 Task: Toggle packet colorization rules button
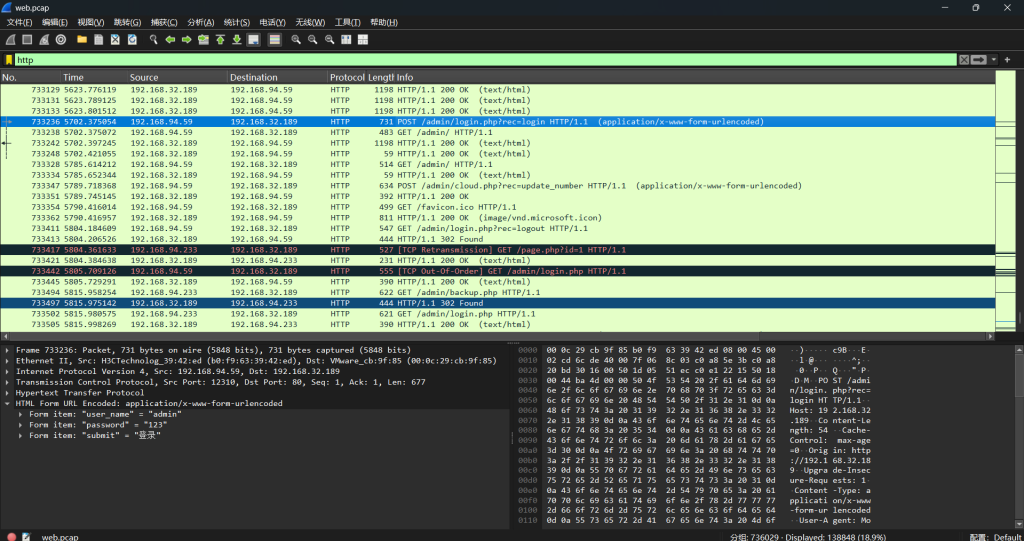274,40
